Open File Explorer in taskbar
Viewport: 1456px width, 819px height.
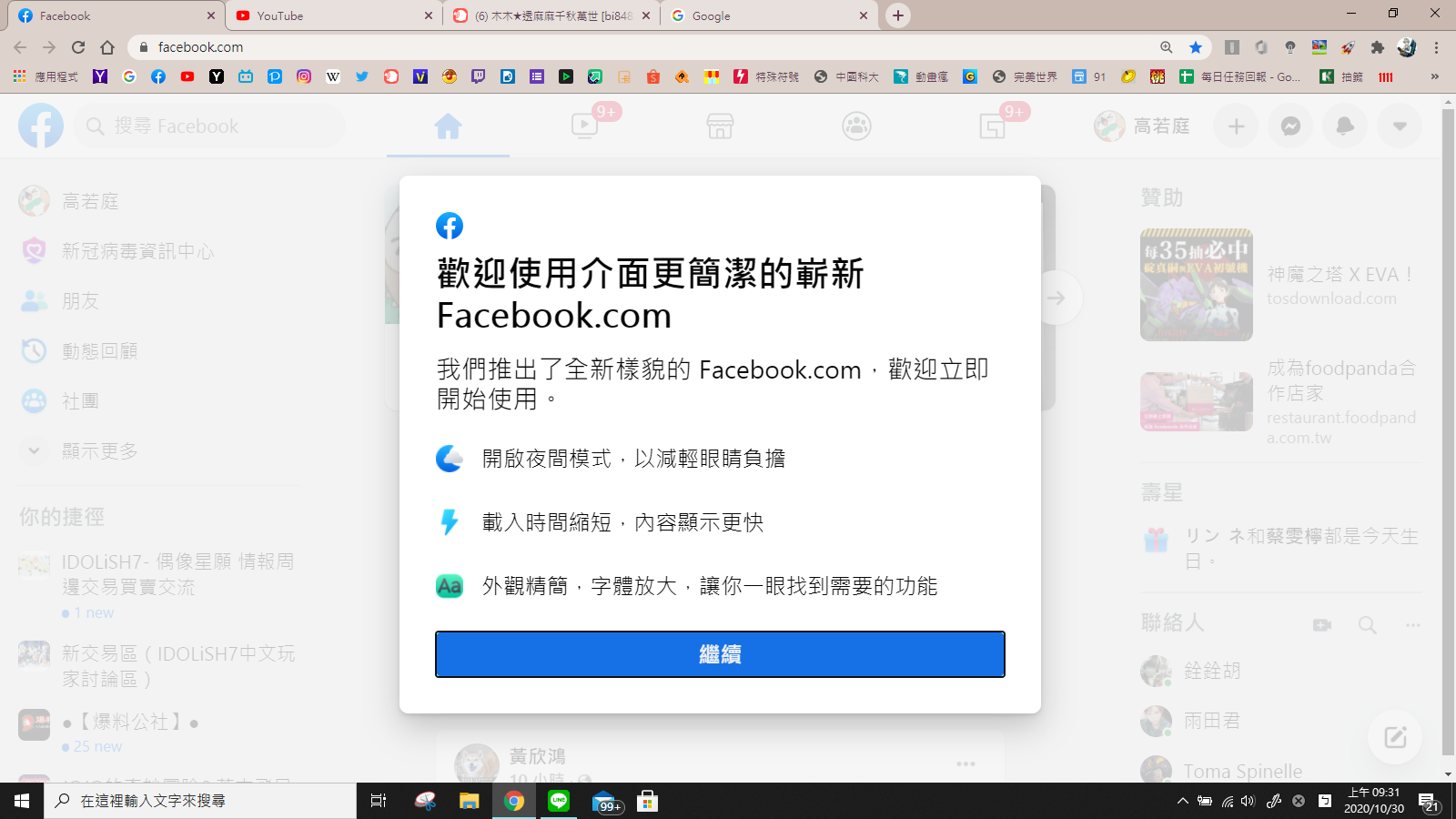(469, 801)
